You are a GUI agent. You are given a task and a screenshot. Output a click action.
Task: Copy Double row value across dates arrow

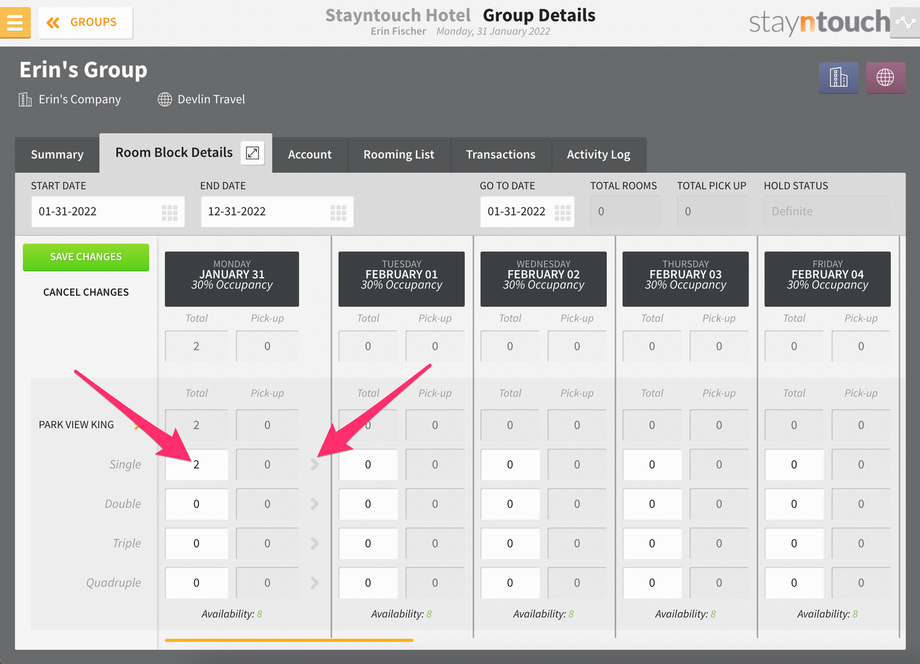pyautogui.click(x=315, y=504)
